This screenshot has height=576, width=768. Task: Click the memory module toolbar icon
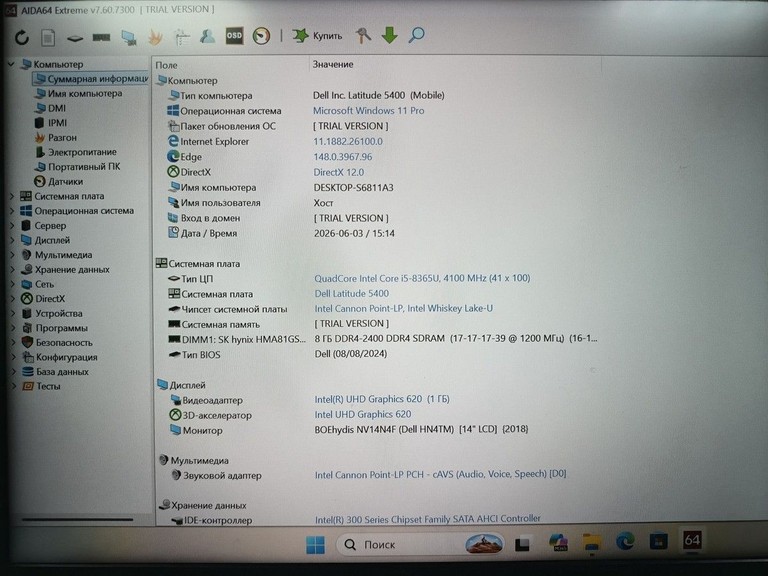101,37
